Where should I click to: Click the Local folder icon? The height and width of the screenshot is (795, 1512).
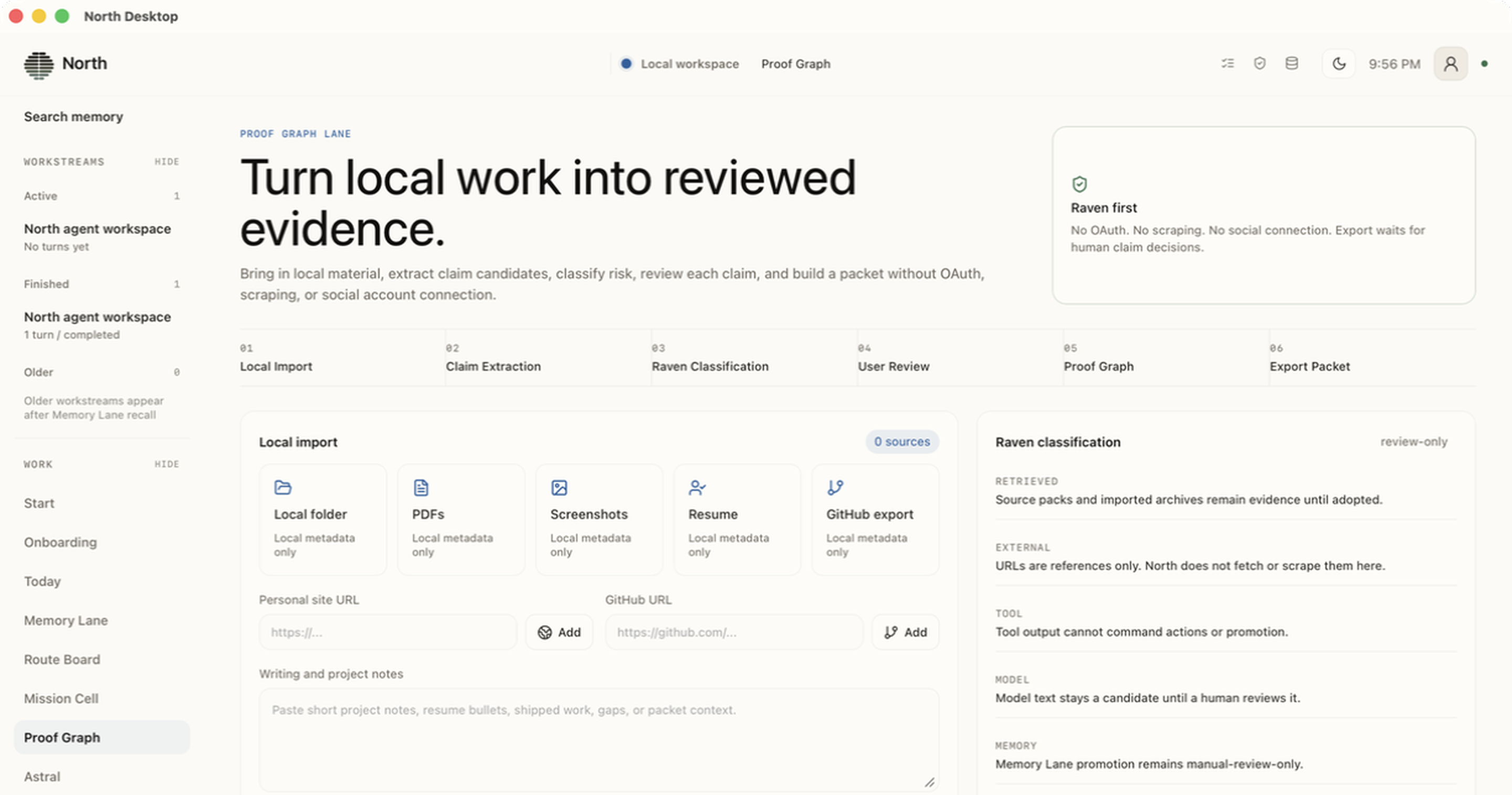283,487
